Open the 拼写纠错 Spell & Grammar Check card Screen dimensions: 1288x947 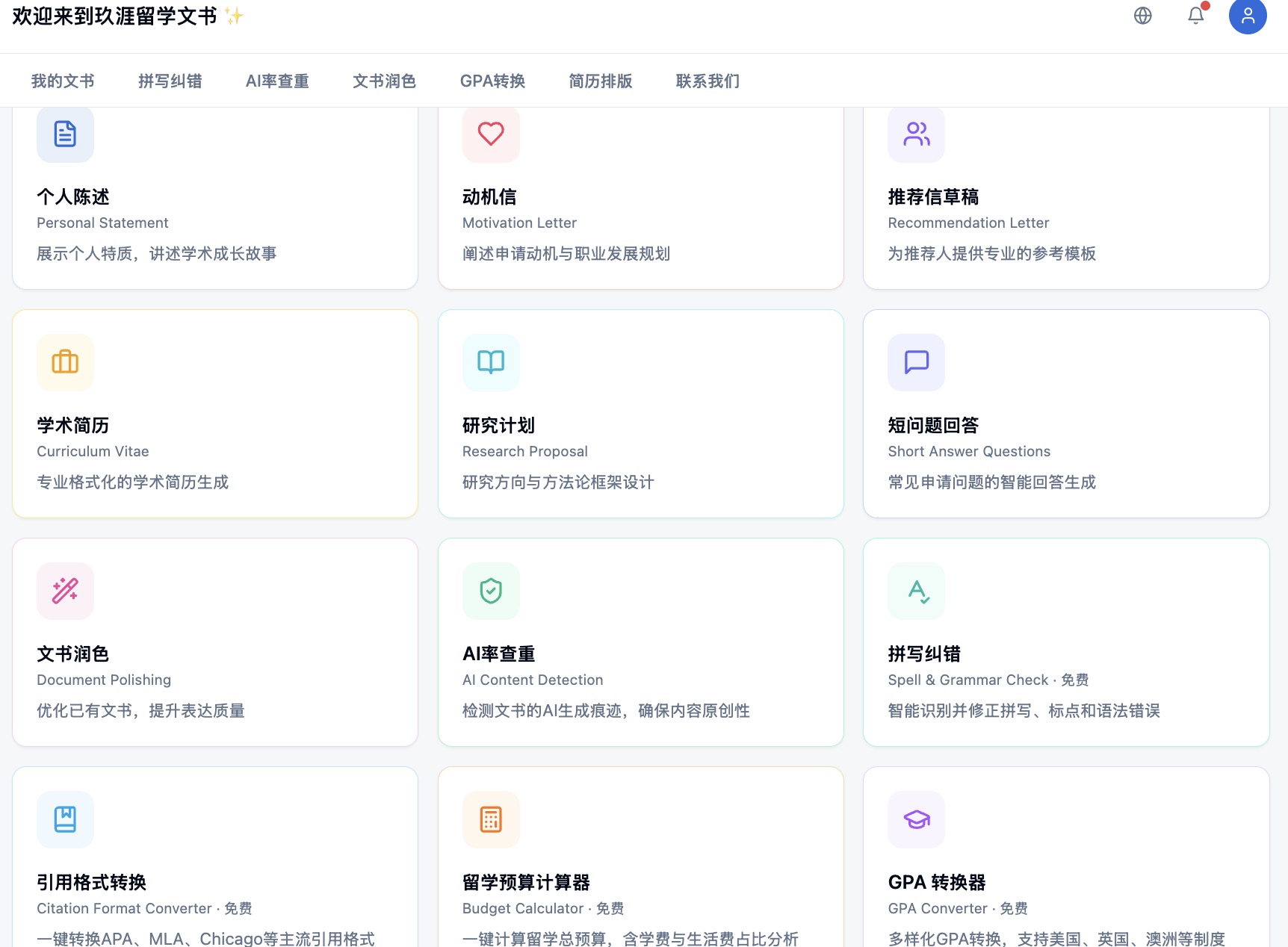click(1066, 642)
